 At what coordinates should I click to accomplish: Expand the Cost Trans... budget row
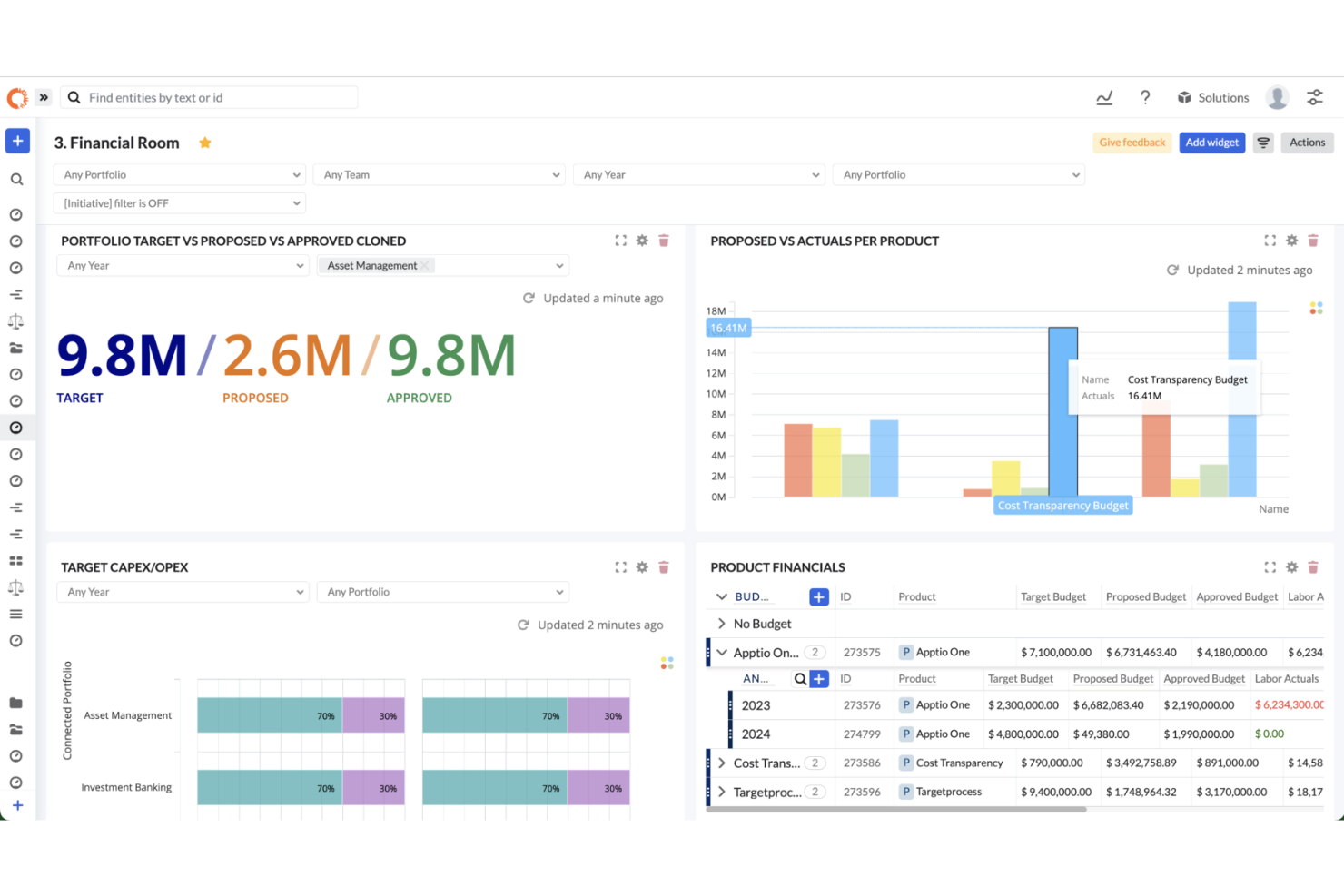(x=722, y=763)
